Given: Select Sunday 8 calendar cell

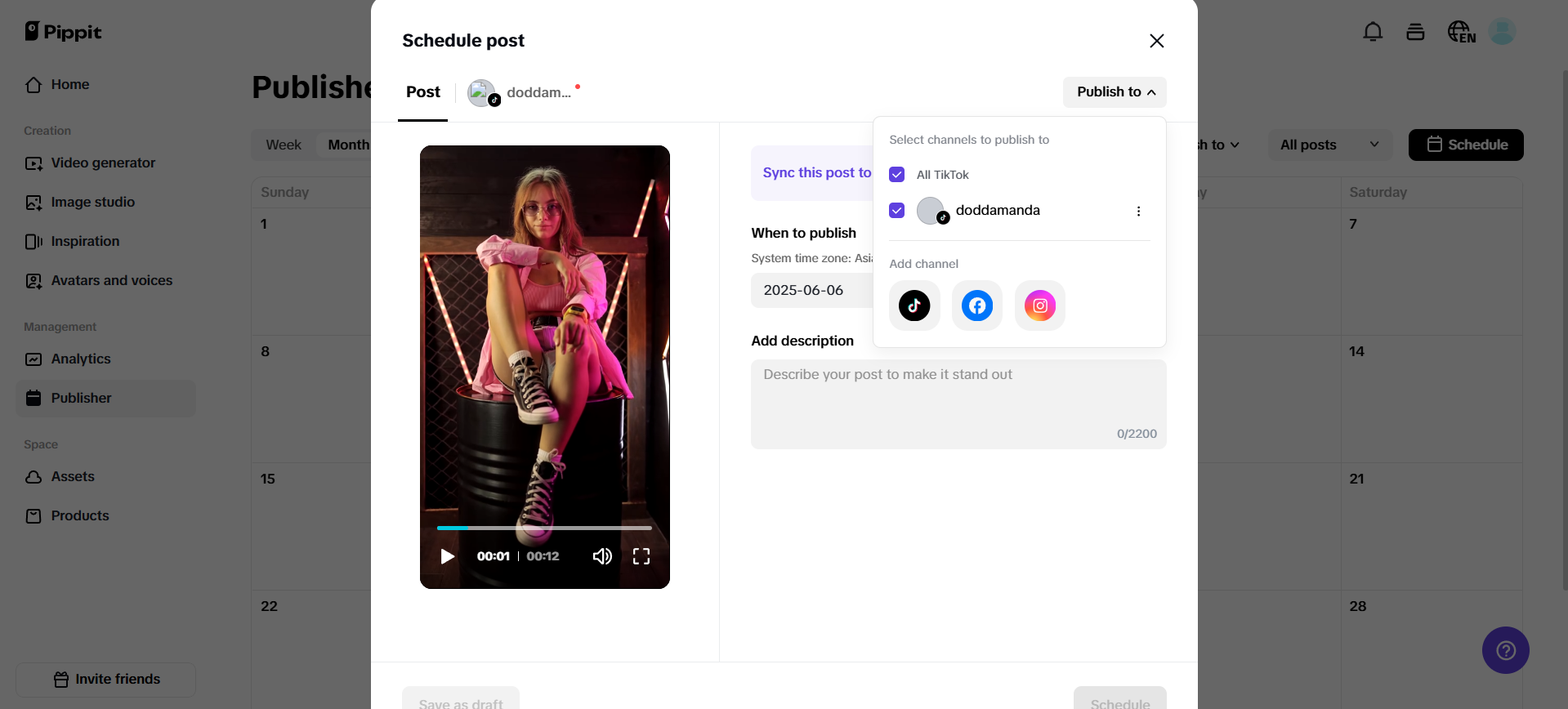Looking at the screenshot, I should click(311, 399).
